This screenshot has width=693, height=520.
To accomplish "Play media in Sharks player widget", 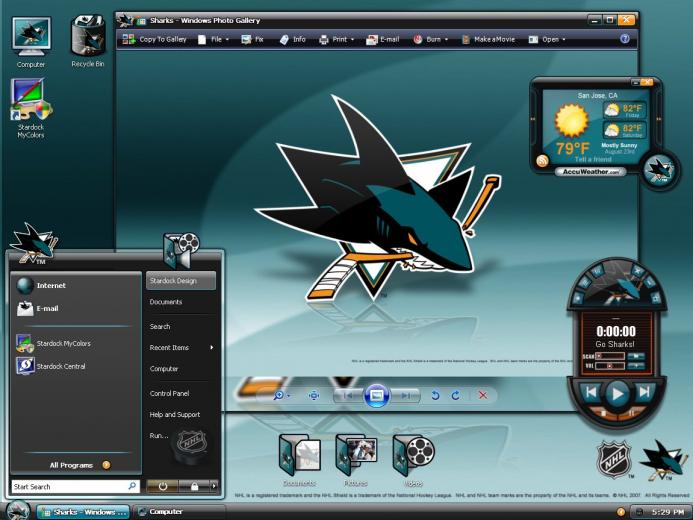I will [617, 393].
